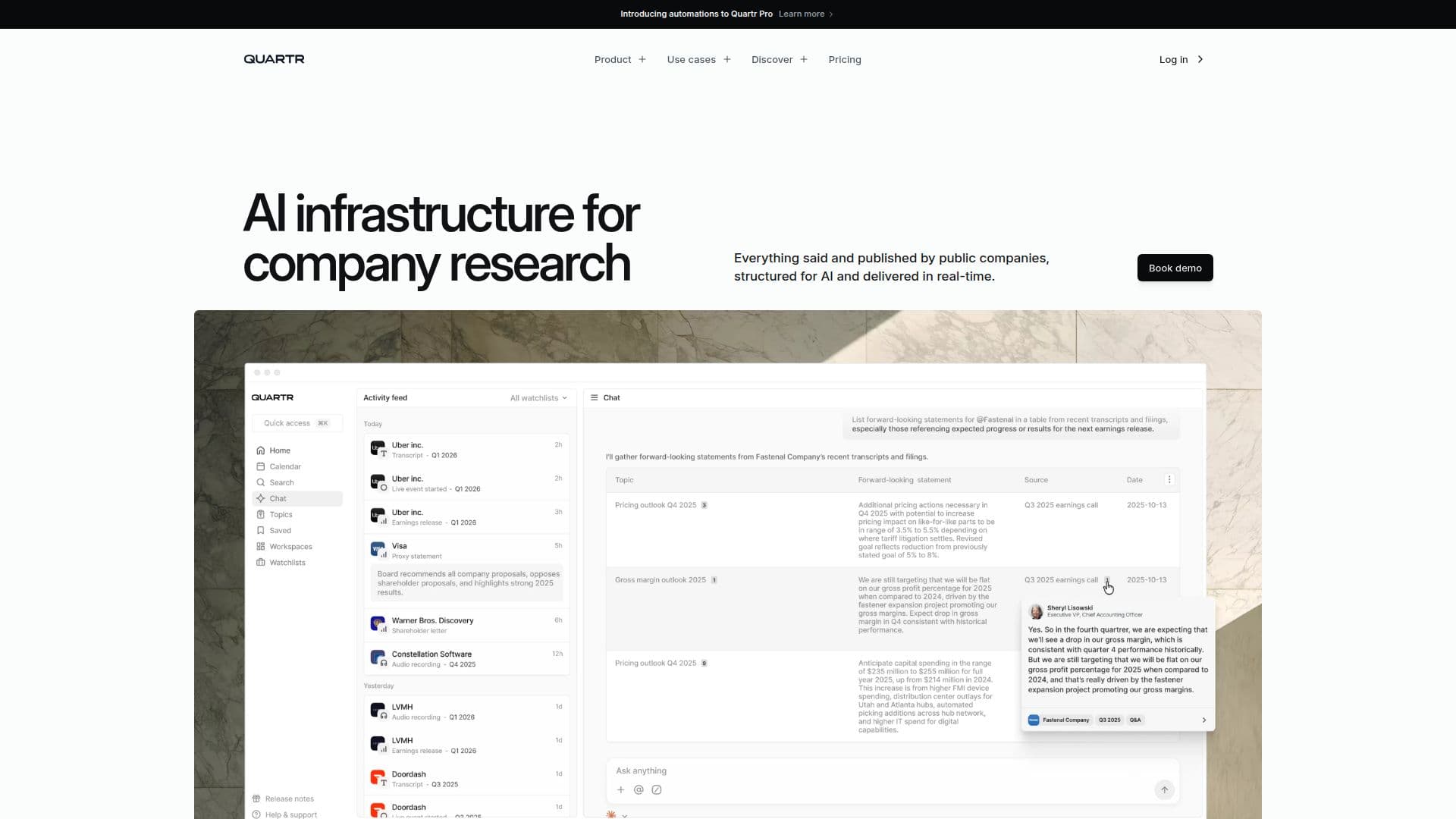Image resolution: width=1456 pixels, height=819 pixels.
Task: Open Workspaces in the sidebar
Action: (x=297, y=546)
